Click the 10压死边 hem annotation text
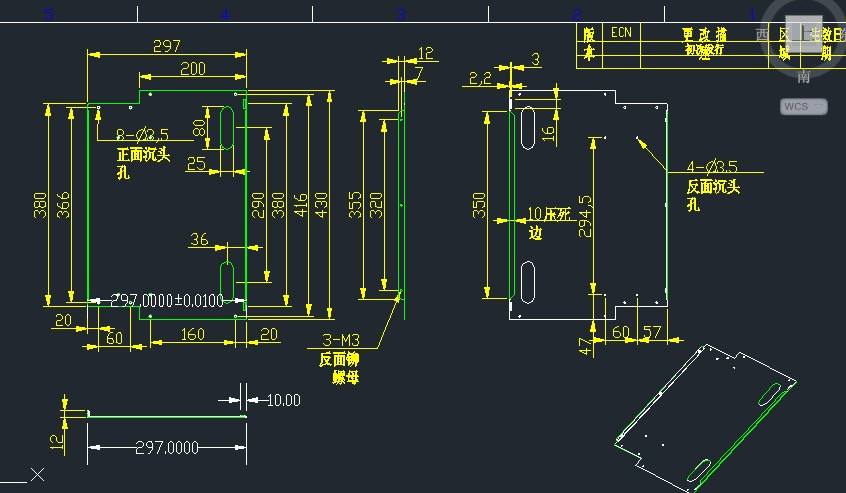The image size is (846, 493). click(x=548, y=222)
